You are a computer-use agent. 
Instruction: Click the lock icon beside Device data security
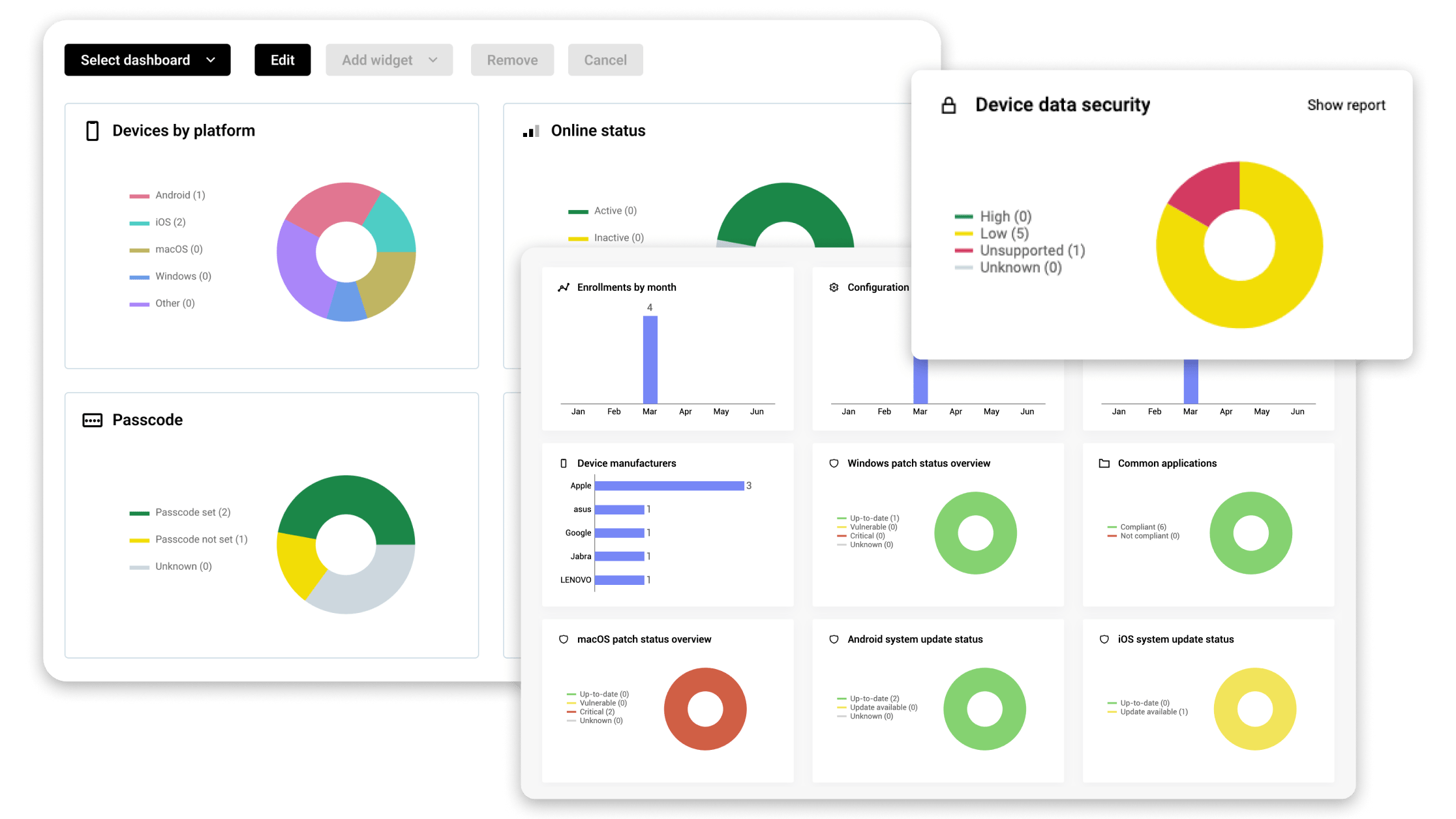(948, 106)
